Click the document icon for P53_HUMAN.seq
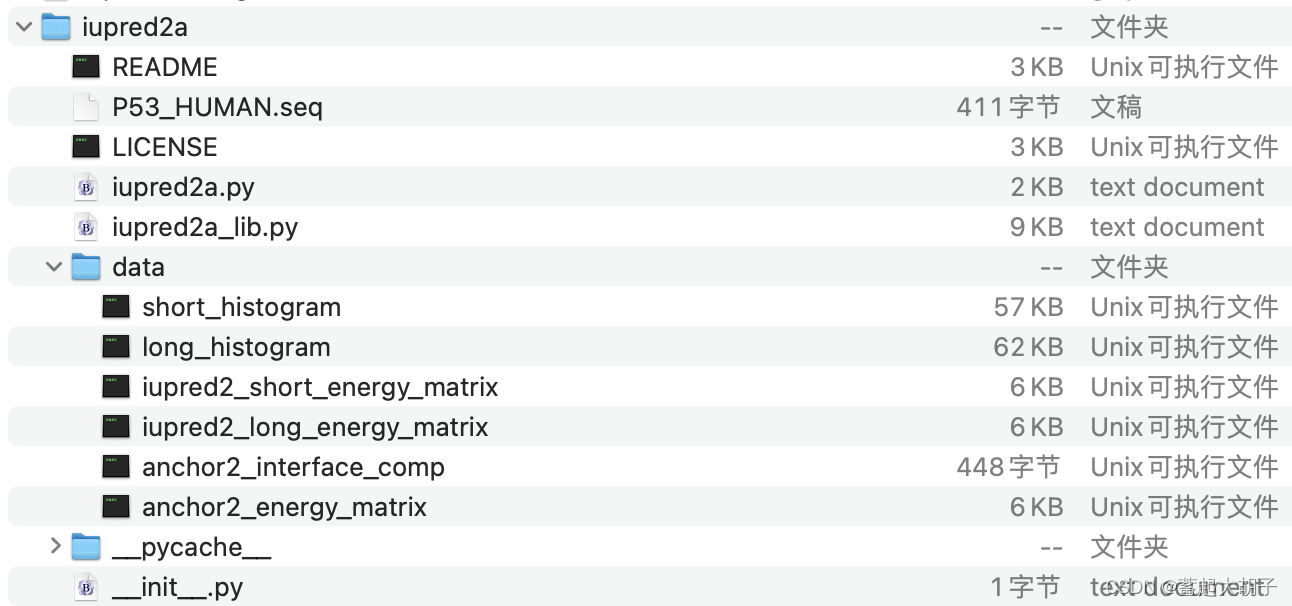The image size is (1292, 606). pos(86,107)
